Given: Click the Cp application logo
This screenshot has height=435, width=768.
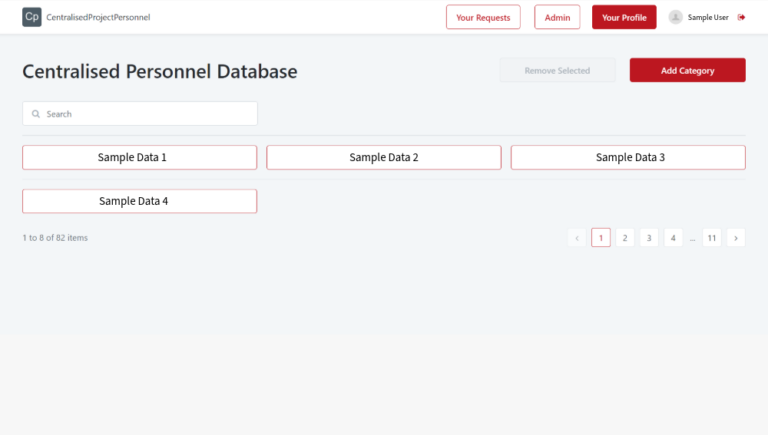Looking at the screenshot, I should click(x=32, y=17).
